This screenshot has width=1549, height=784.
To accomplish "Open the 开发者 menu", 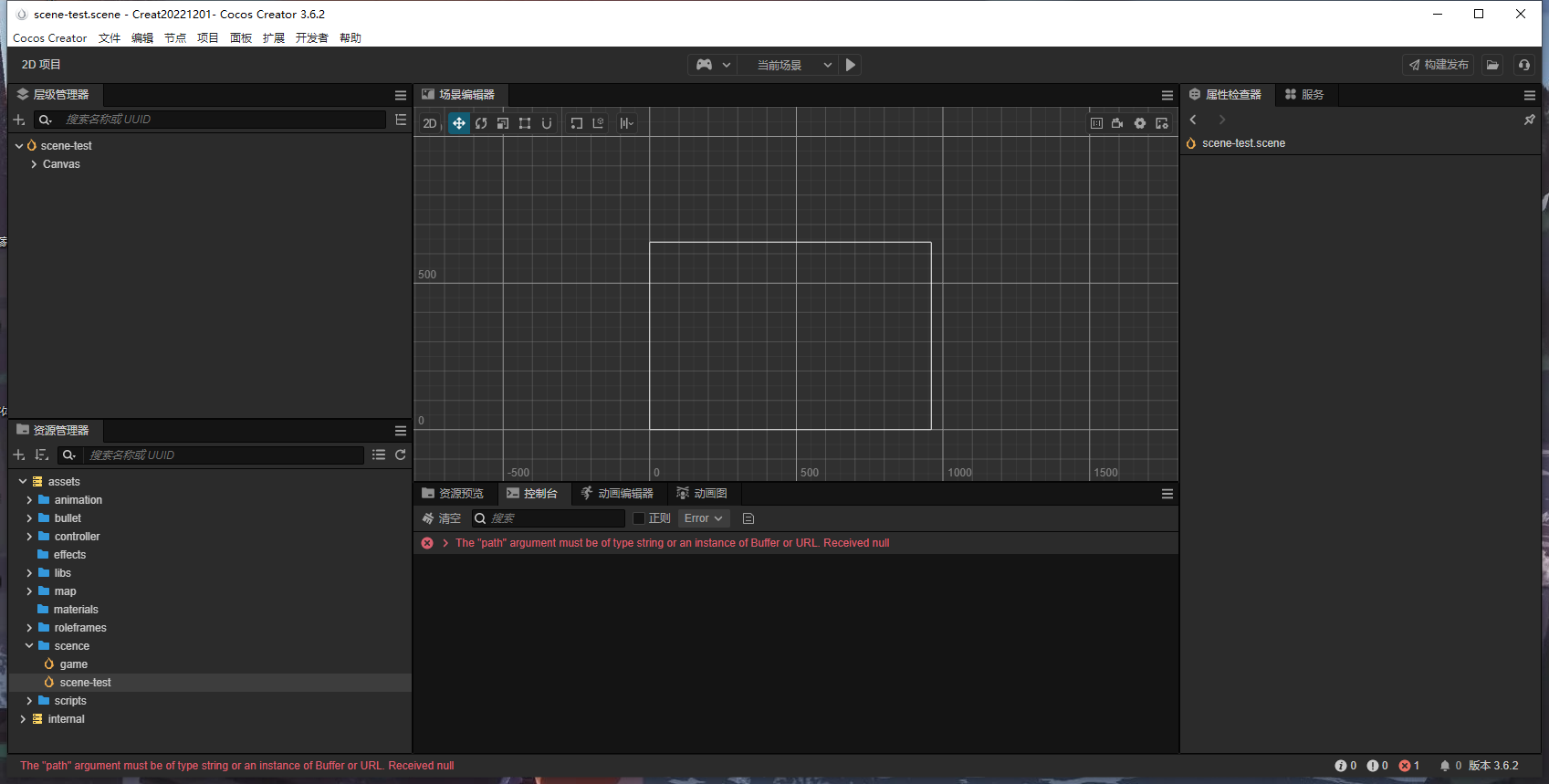I will click(312, 38).
